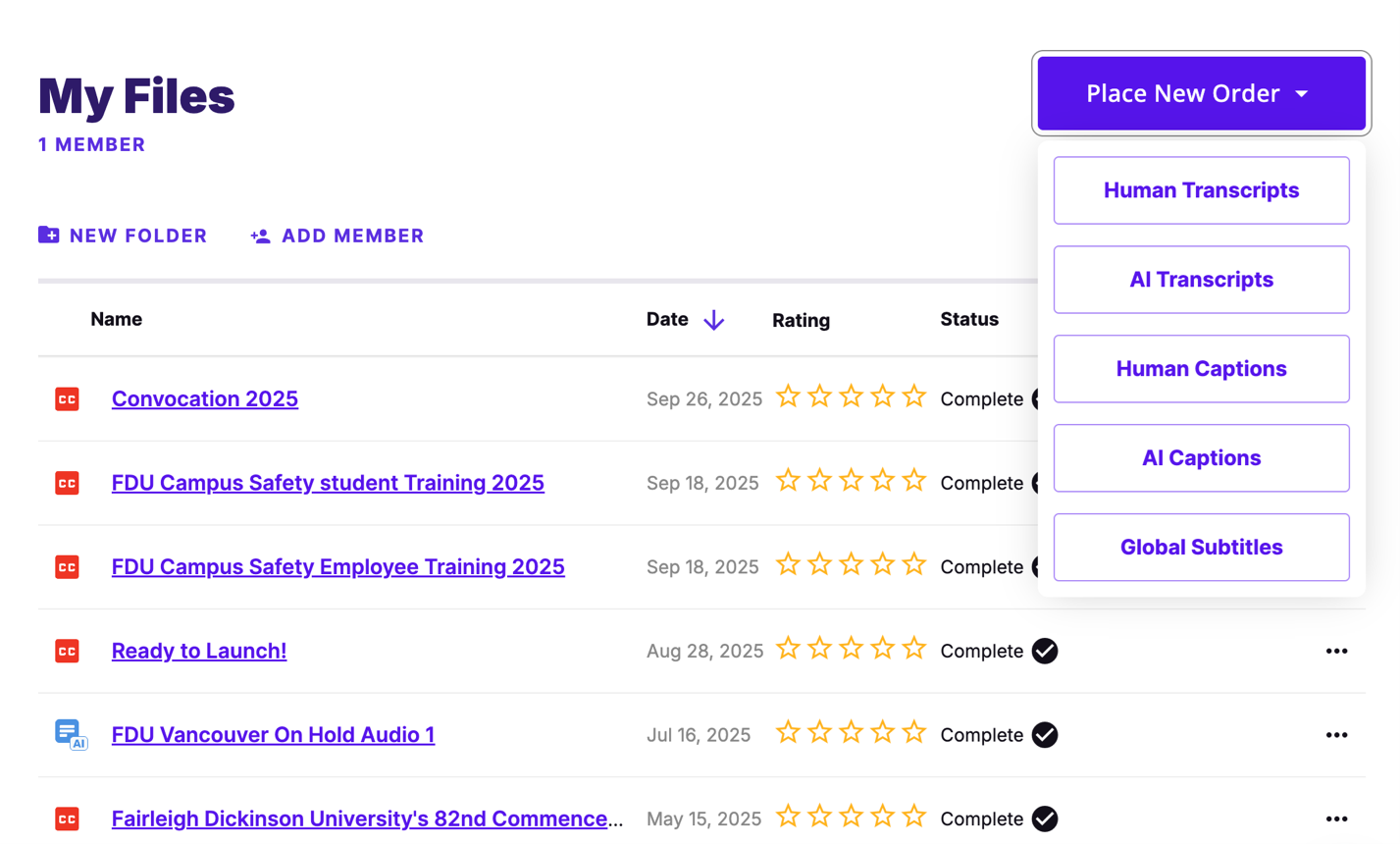Click the Add Member person icon
Viewport: 1400px width, 844px height.
[x=259, y=235]
